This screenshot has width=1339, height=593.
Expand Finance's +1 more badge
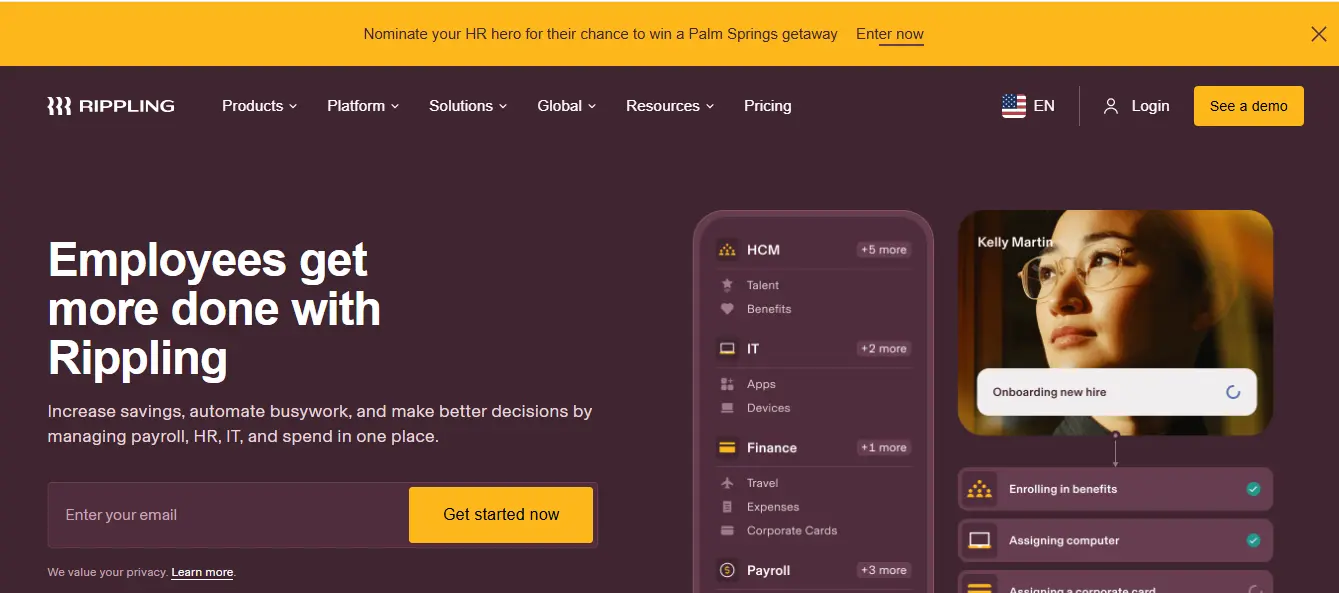tap(884, 448)
